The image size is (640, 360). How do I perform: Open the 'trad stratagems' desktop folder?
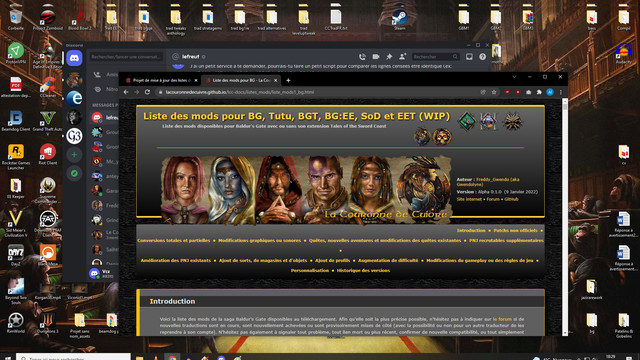click(208, 18)
